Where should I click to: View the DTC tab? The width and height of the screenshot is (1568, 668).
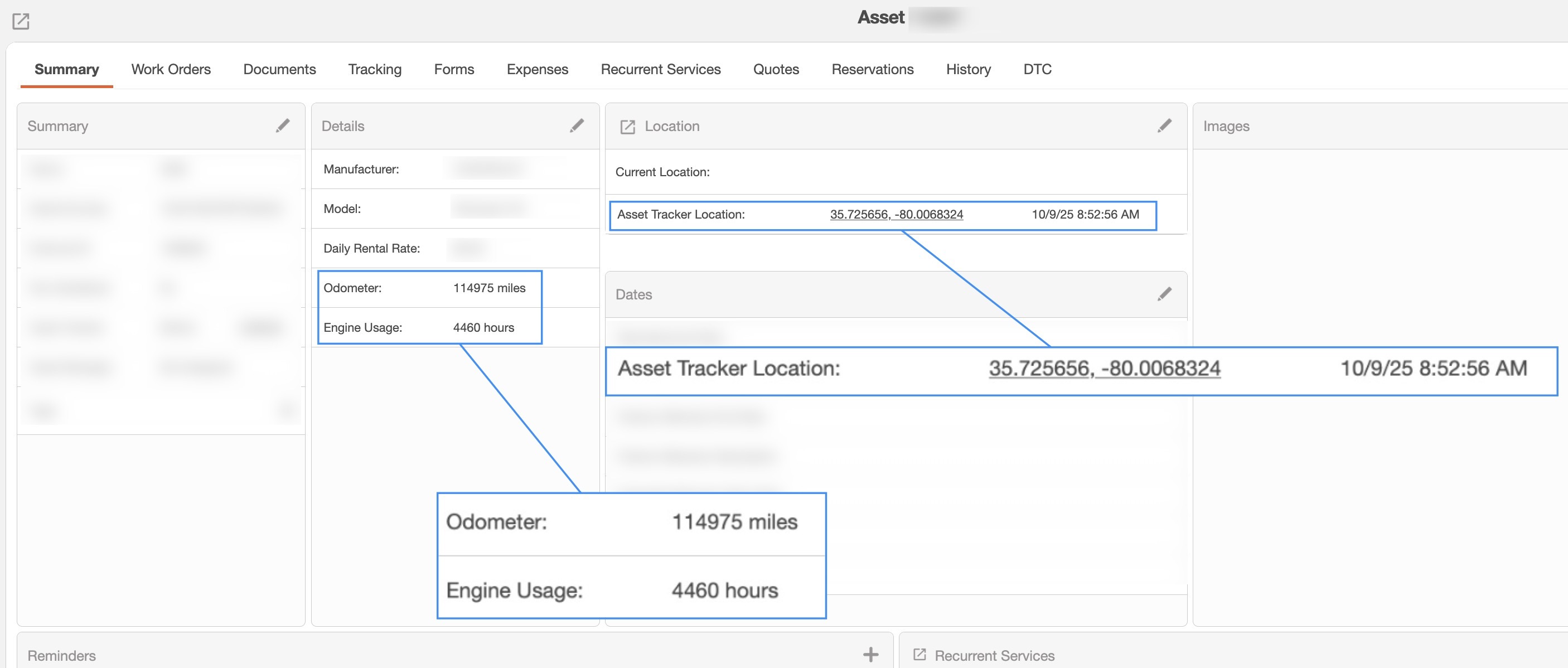(x=1037, y=69)
